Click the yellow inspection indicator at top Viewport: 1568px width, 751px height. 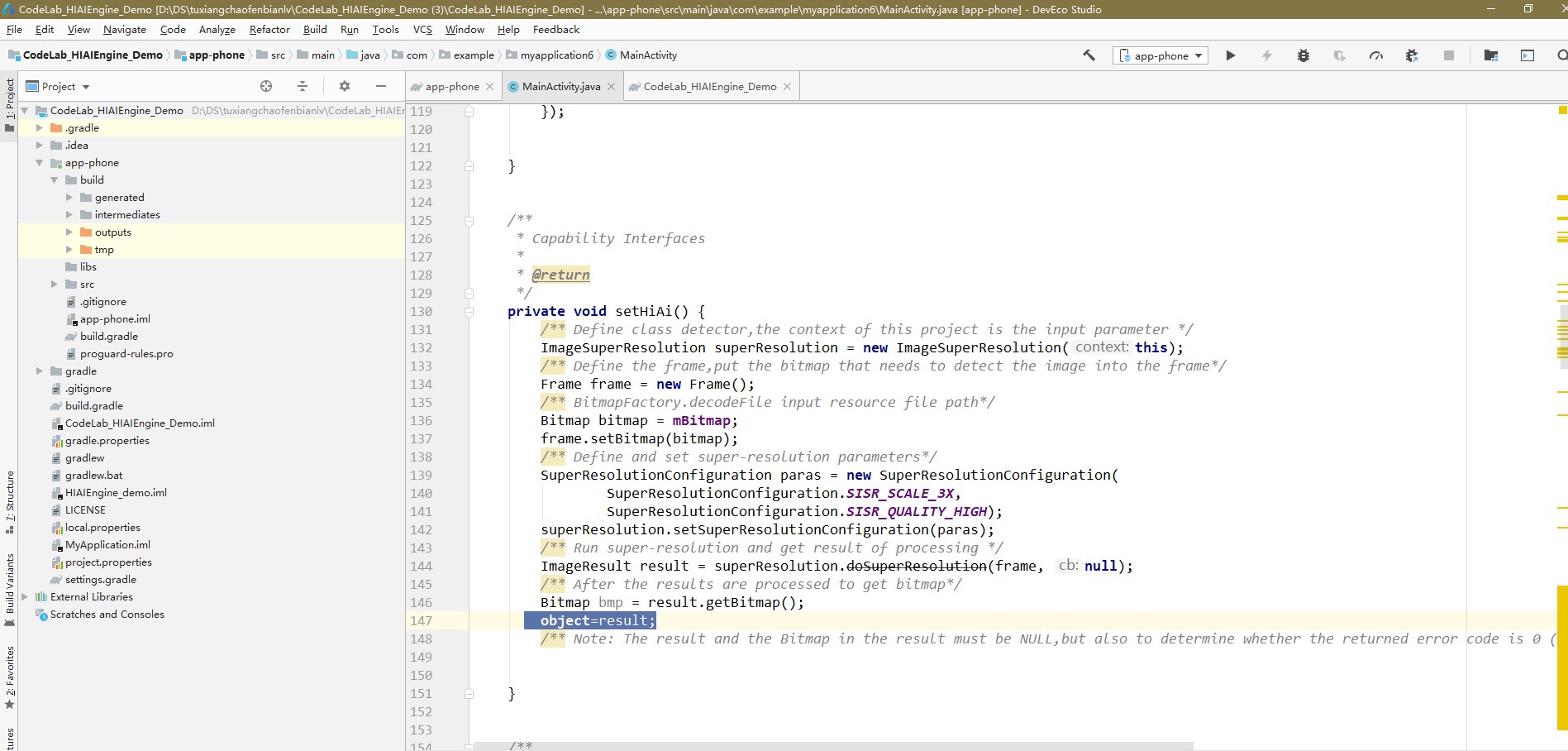pos(1562,110)
